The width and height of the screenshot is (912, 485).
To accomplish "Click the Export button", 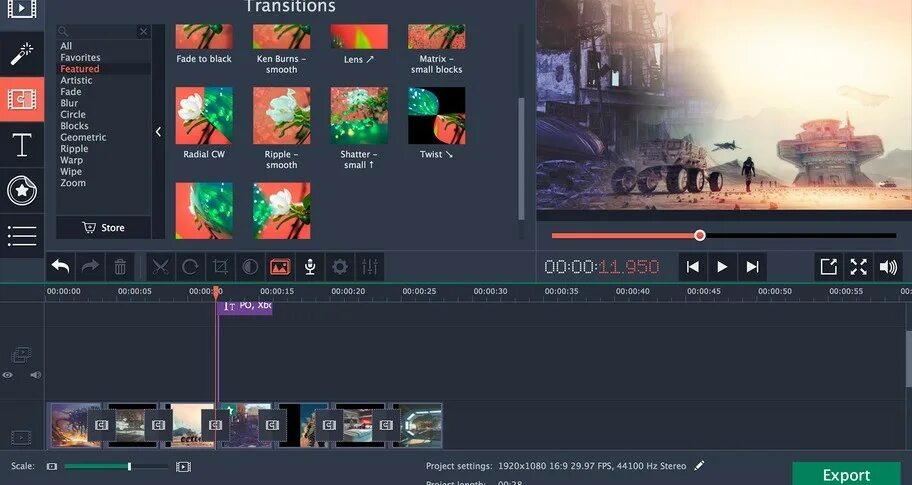I will pyautogui.click(x=846, y=474).
